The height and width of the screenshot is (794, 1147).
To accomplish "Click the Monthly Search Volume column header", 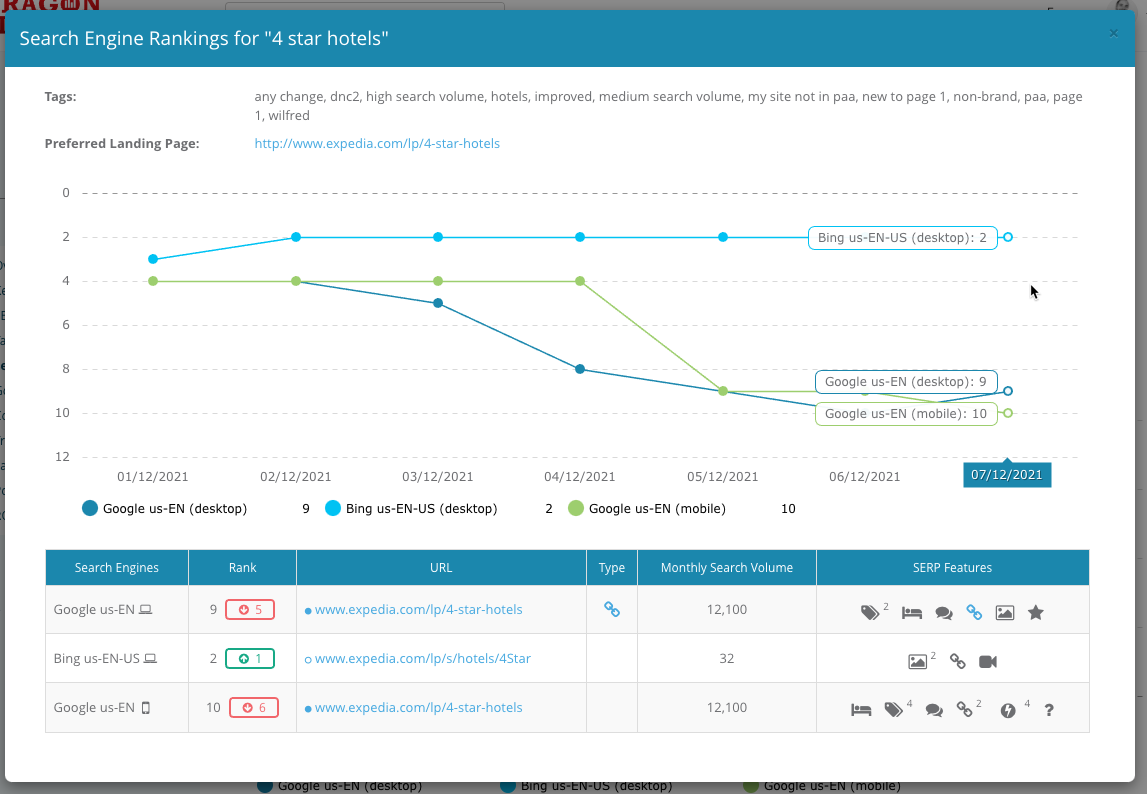I will point(727,567).
